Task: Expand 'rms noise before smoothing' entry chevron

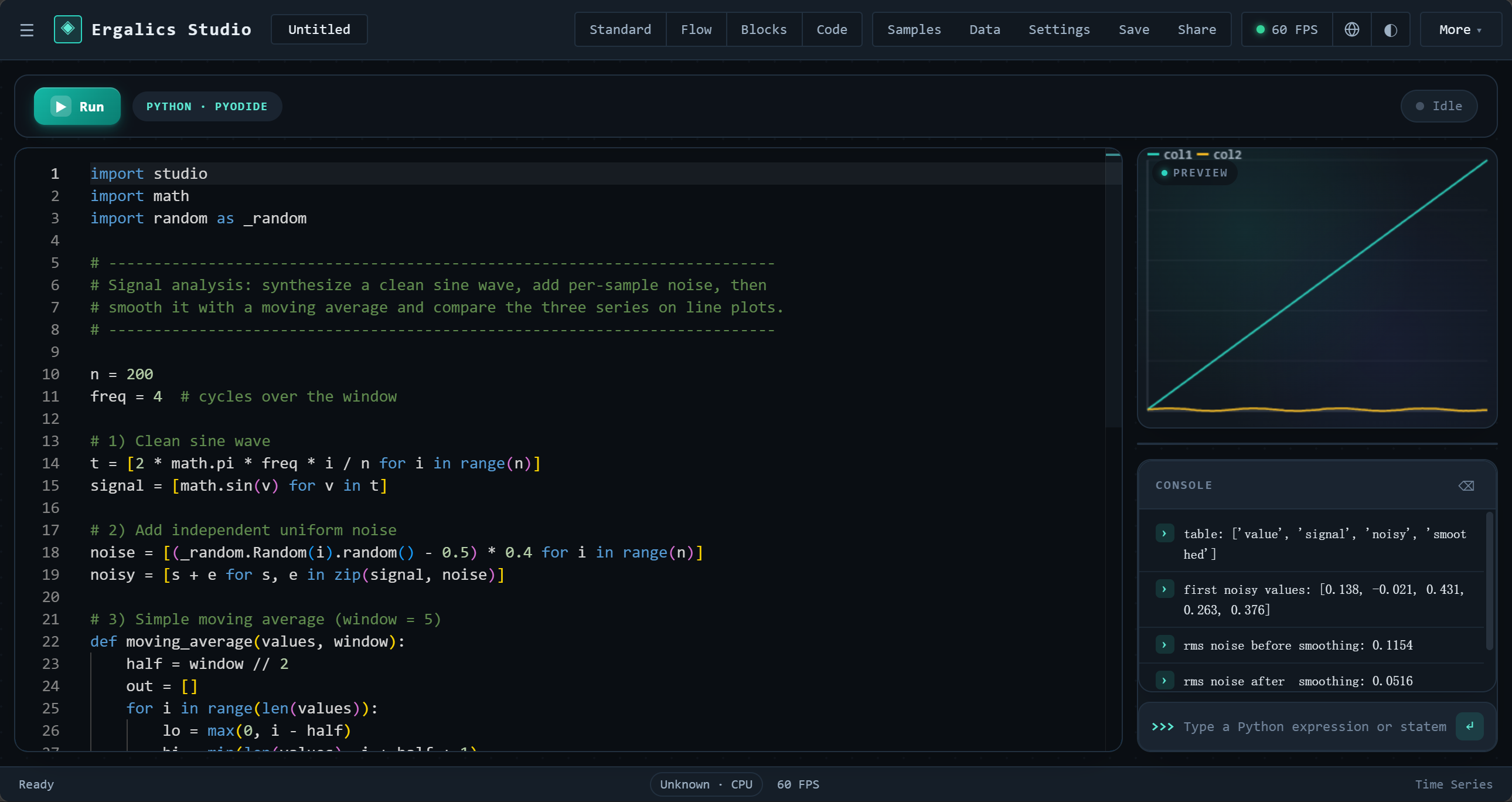Action: point(1164,645)
